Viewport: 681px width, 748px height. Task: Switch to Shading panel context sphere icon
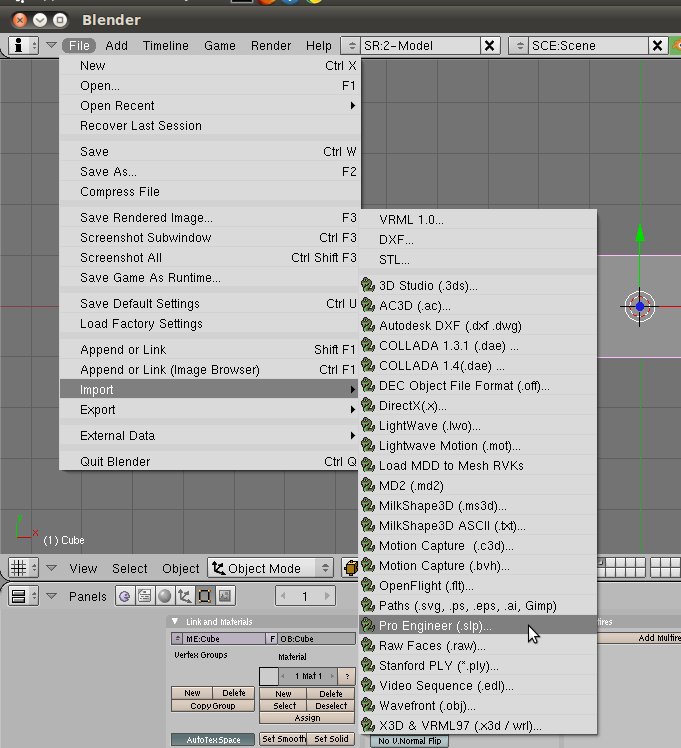coord(165,596)
